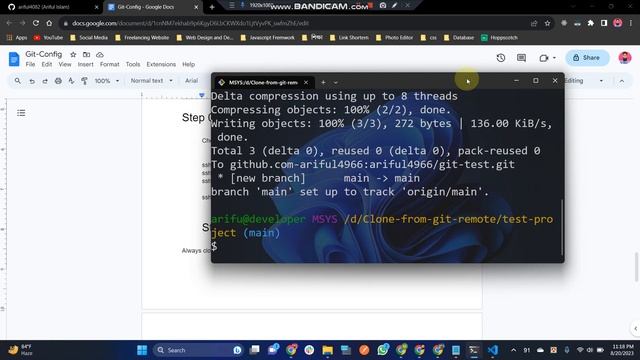Select the paint format roller icon
Viewport: 640px width, 360px height.
(x=84, y=81)
